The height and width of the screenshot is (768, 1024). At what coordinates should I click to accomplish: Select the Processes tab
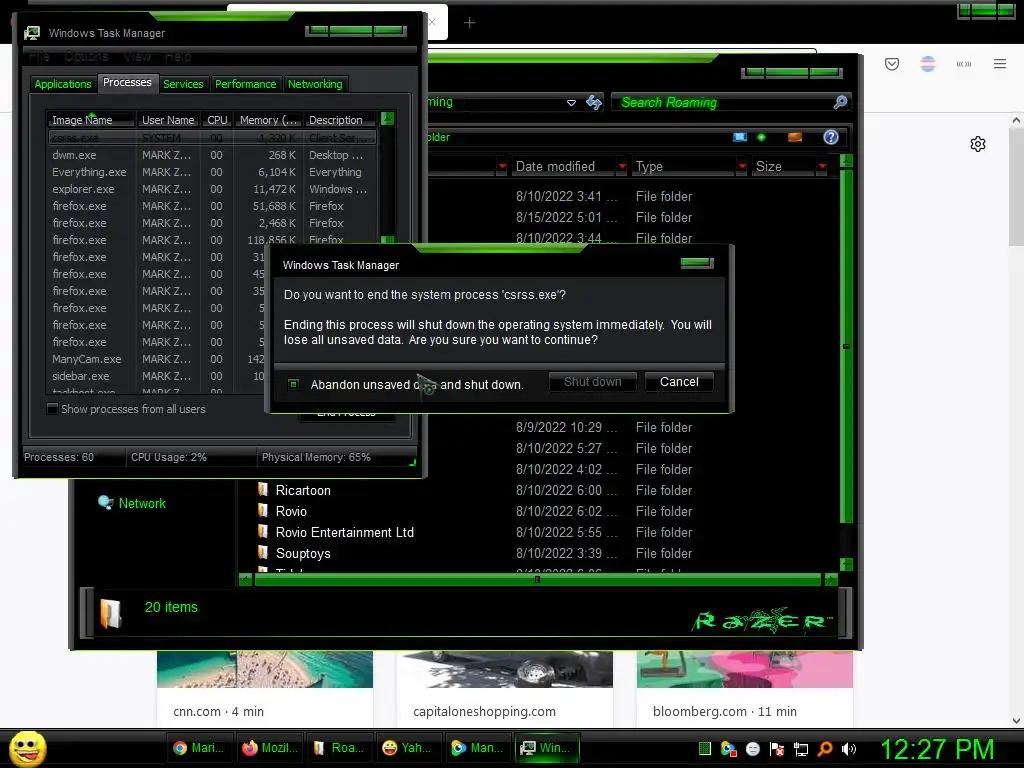tap(127, 82)
